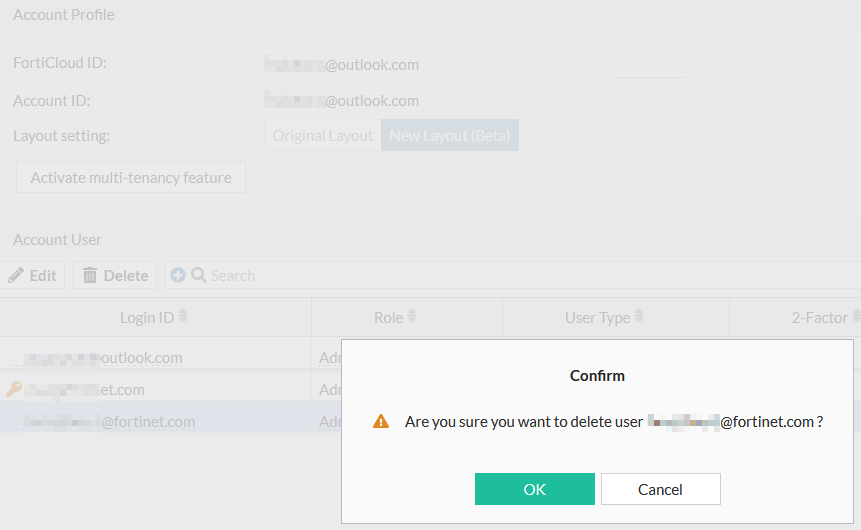Image resolution: width=861 pixels, height=530 pixels.
Task: Cancel the delete confirmation dialog
Action: click(660, 489)
